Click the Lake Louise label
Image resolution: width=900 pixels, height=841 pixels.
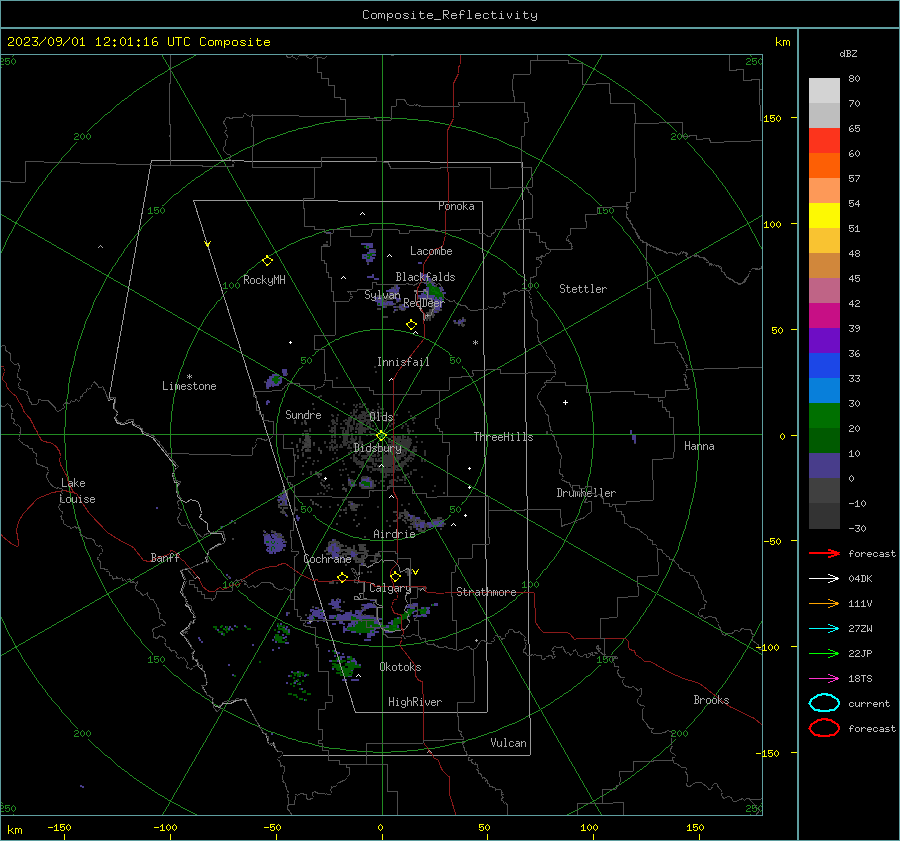pos(77,491)
